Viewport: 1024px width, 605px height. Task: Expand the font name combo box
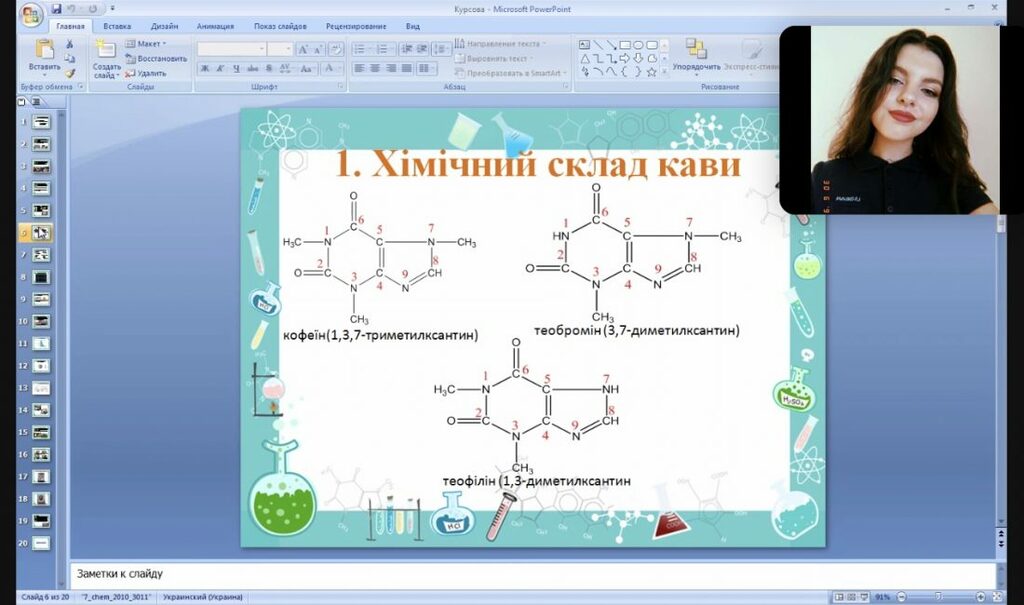[263, 49]
